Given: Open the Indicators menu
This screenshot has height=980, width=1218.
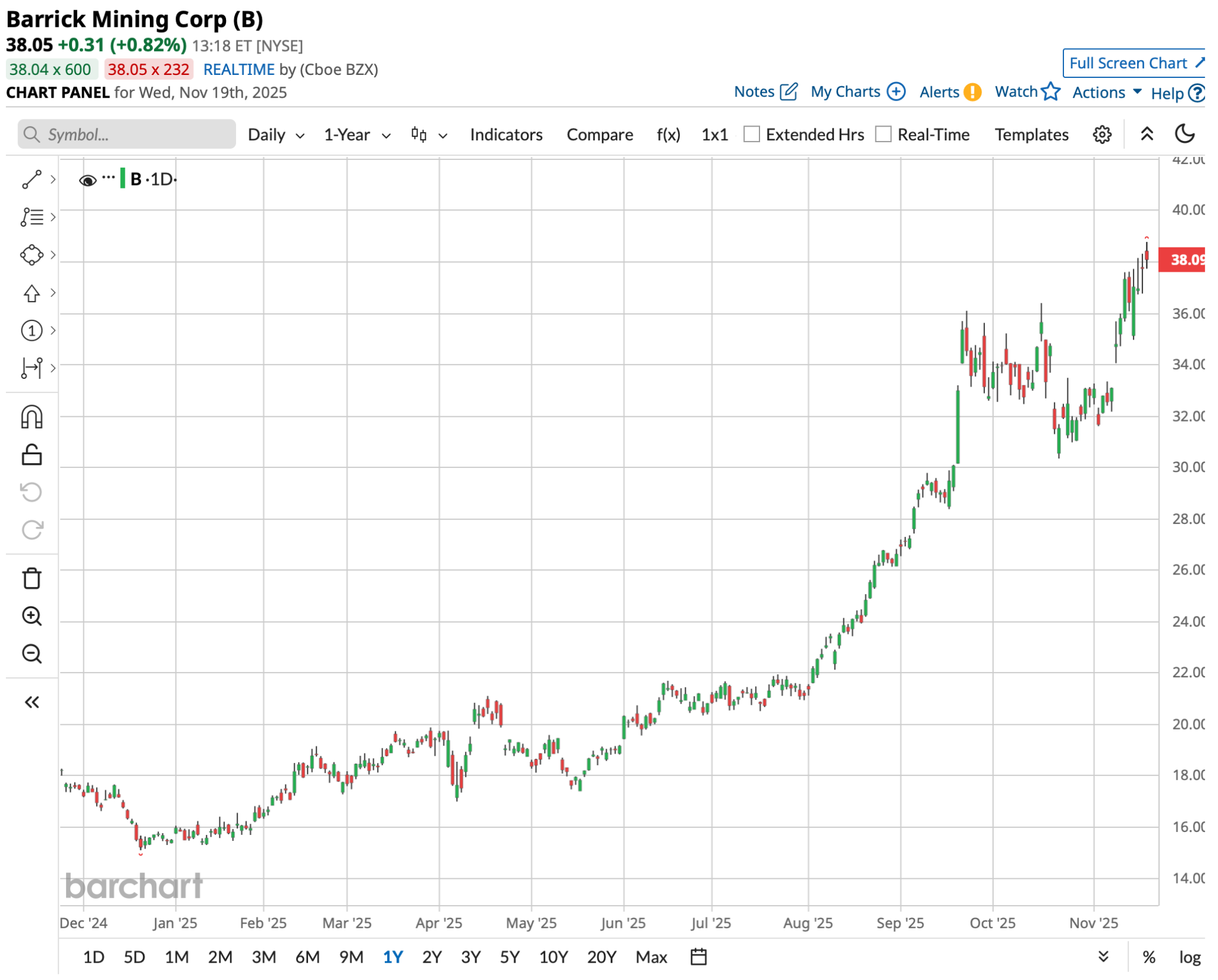Looking at the screenshot, I should coord(506,135).
